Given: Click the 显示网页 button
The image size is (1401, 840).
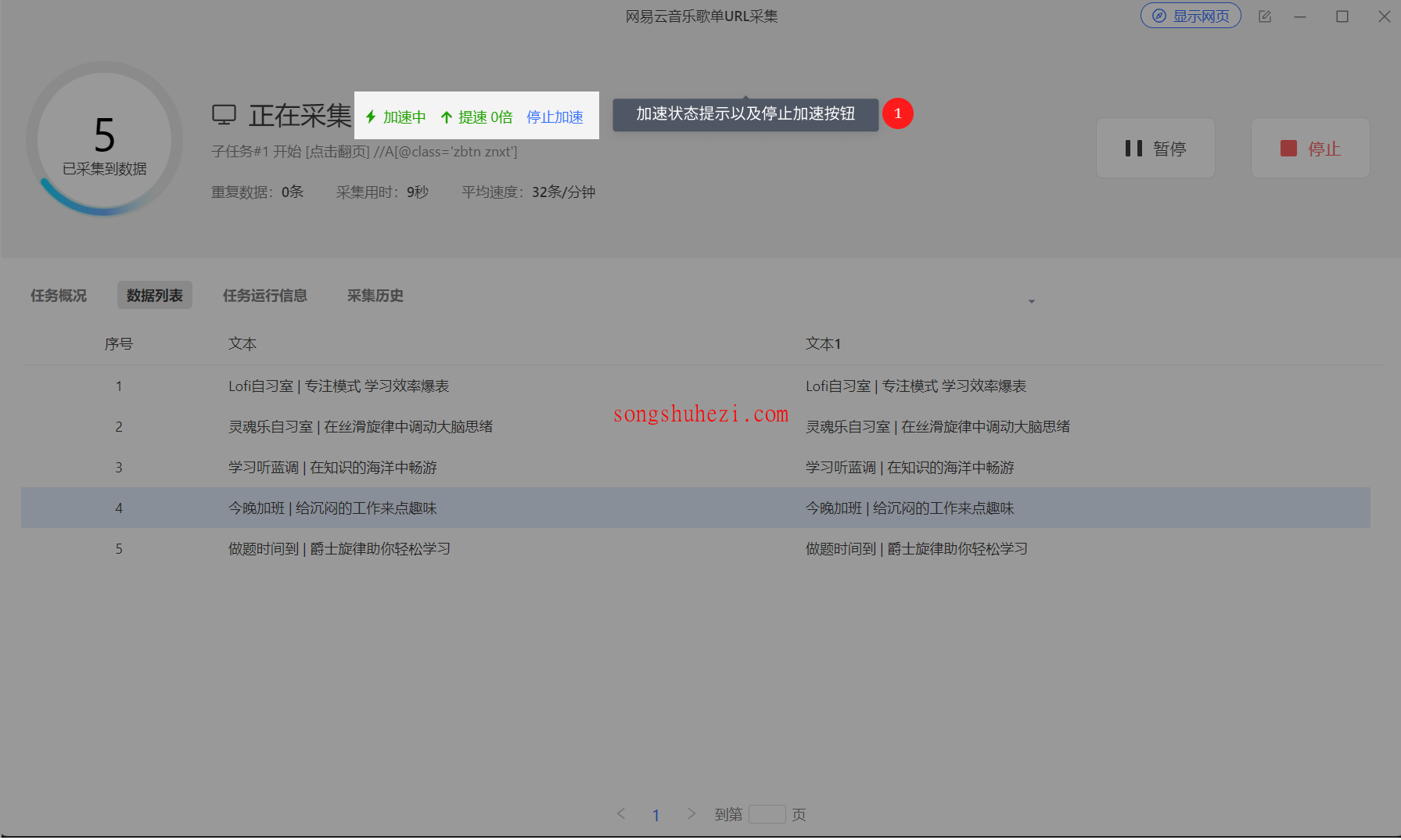Looking at the screenshot, I should (x=1190, y=16).
